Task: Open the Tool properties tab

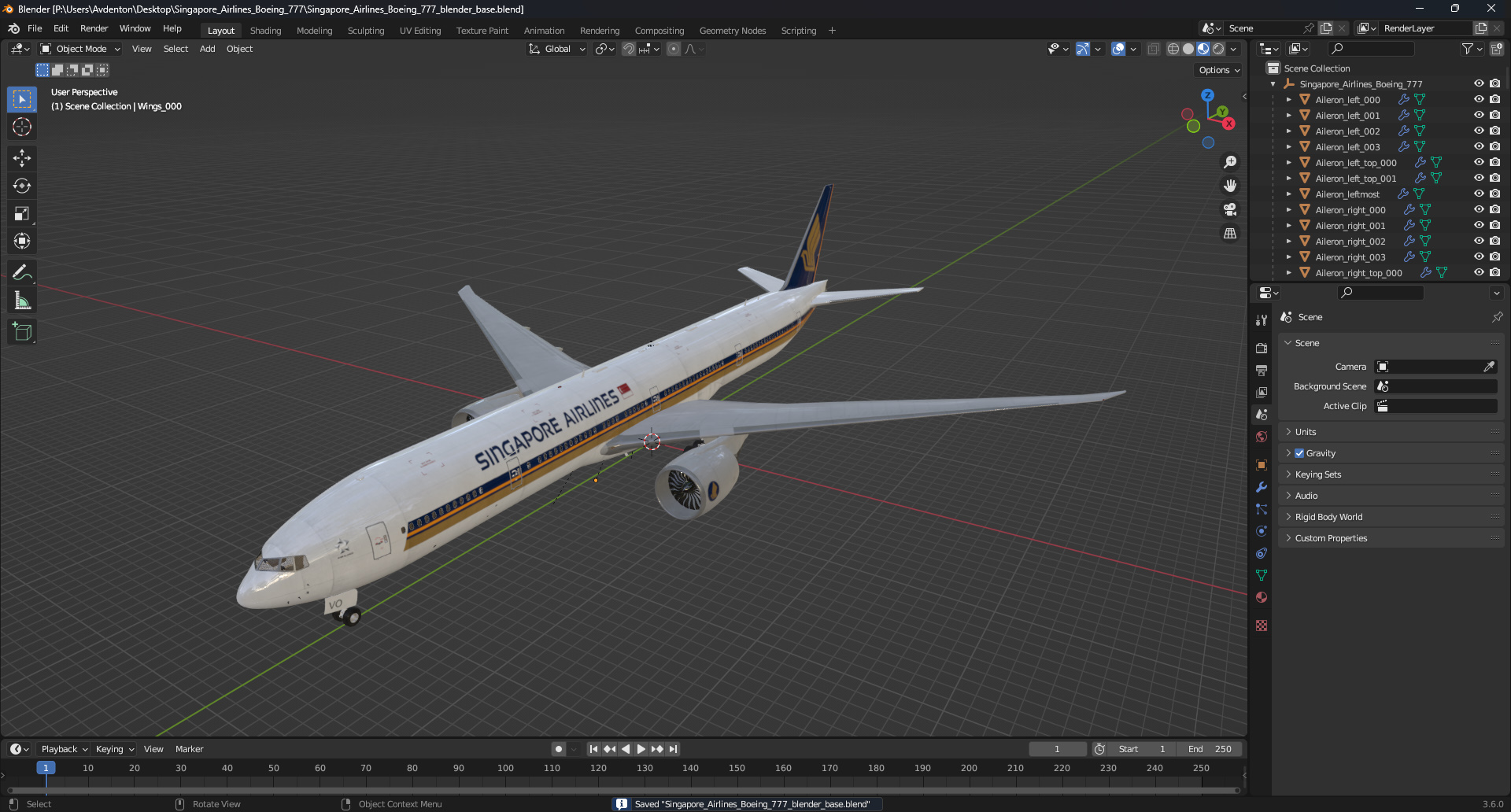Action: [1262, 320]
